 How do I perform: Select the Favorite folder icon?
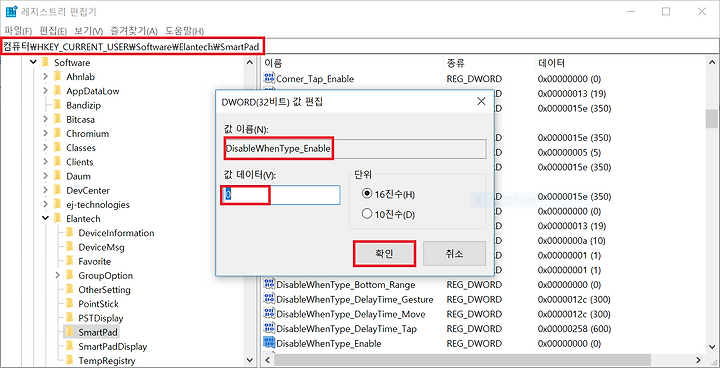[x=69, y=261]
